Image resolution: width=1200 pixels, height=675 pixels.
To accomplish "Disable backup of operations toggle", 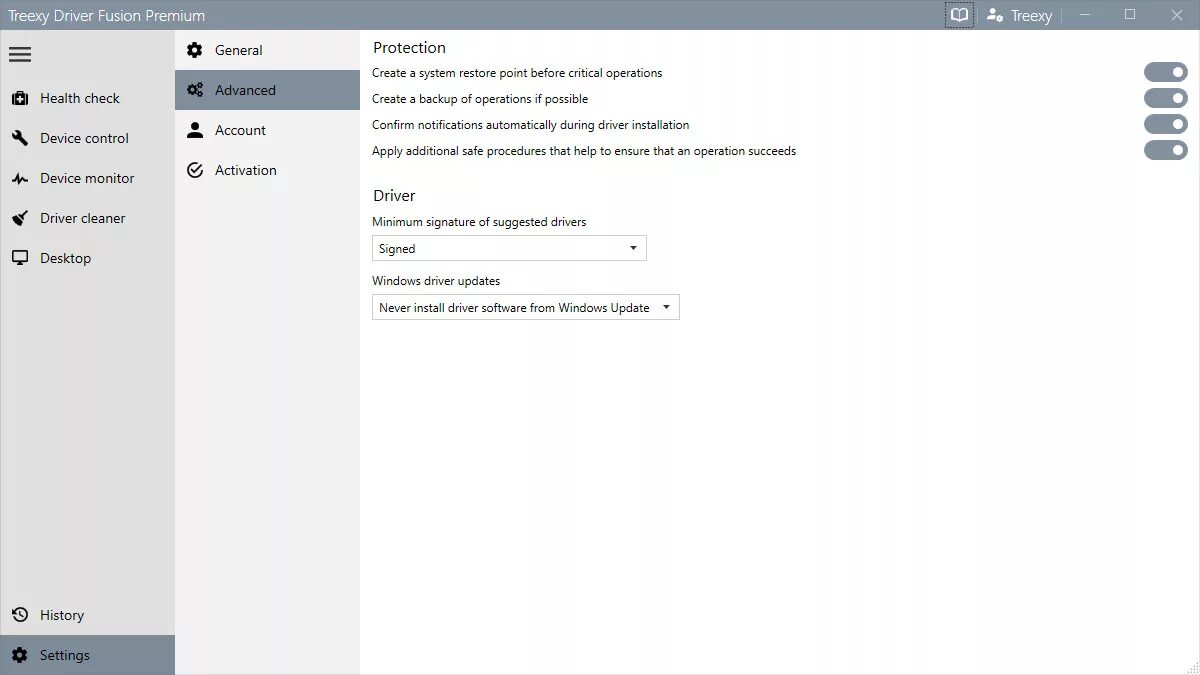I will point(1166,98).
